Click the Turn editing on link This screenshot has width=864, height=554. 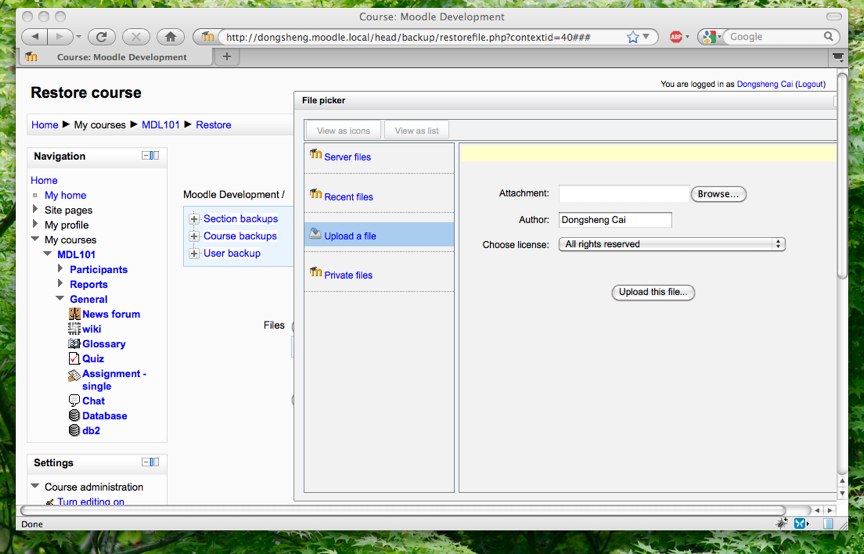tap(91, 501)
